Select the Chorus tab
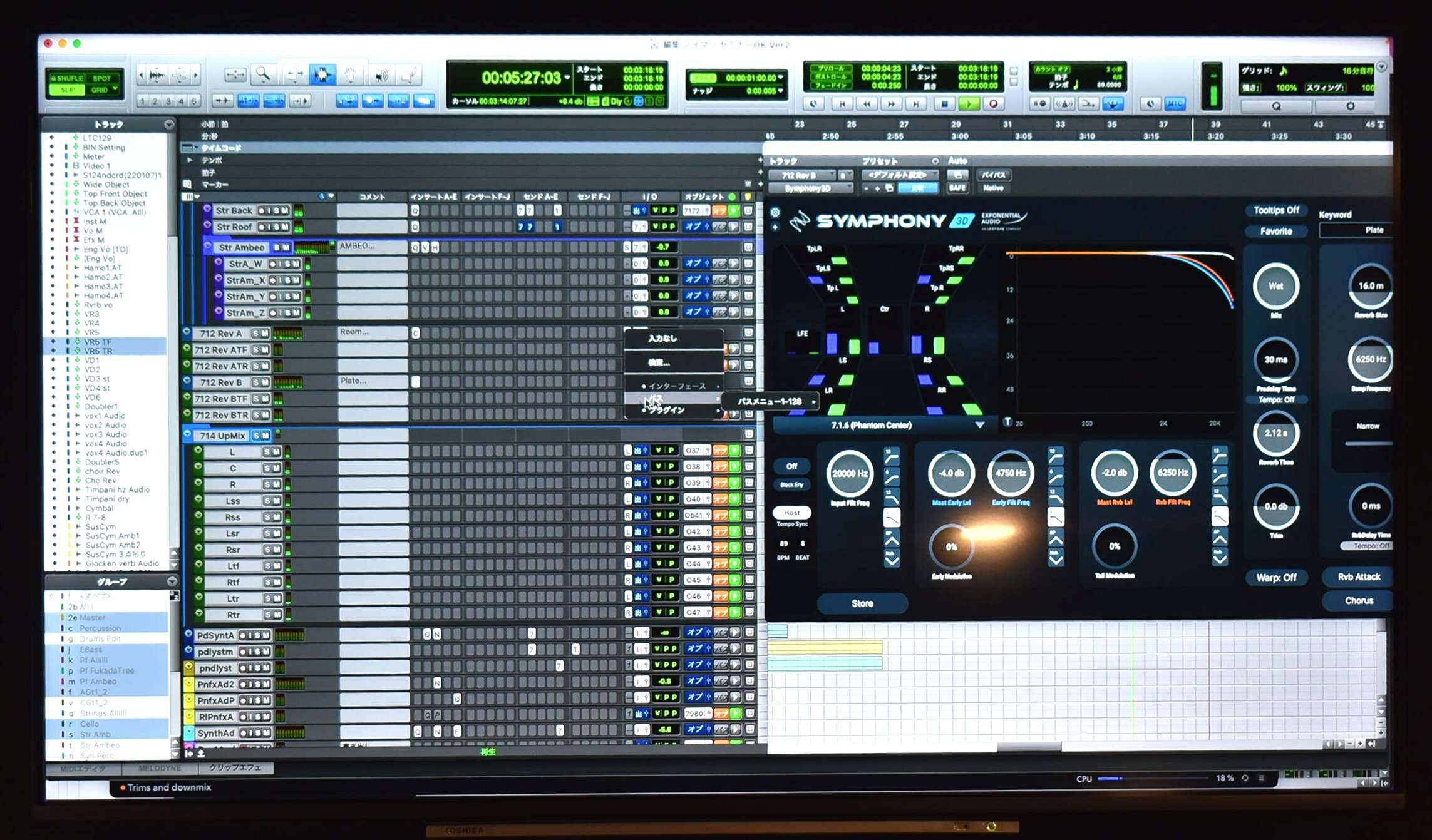1432x840 pixels. 1358,601
